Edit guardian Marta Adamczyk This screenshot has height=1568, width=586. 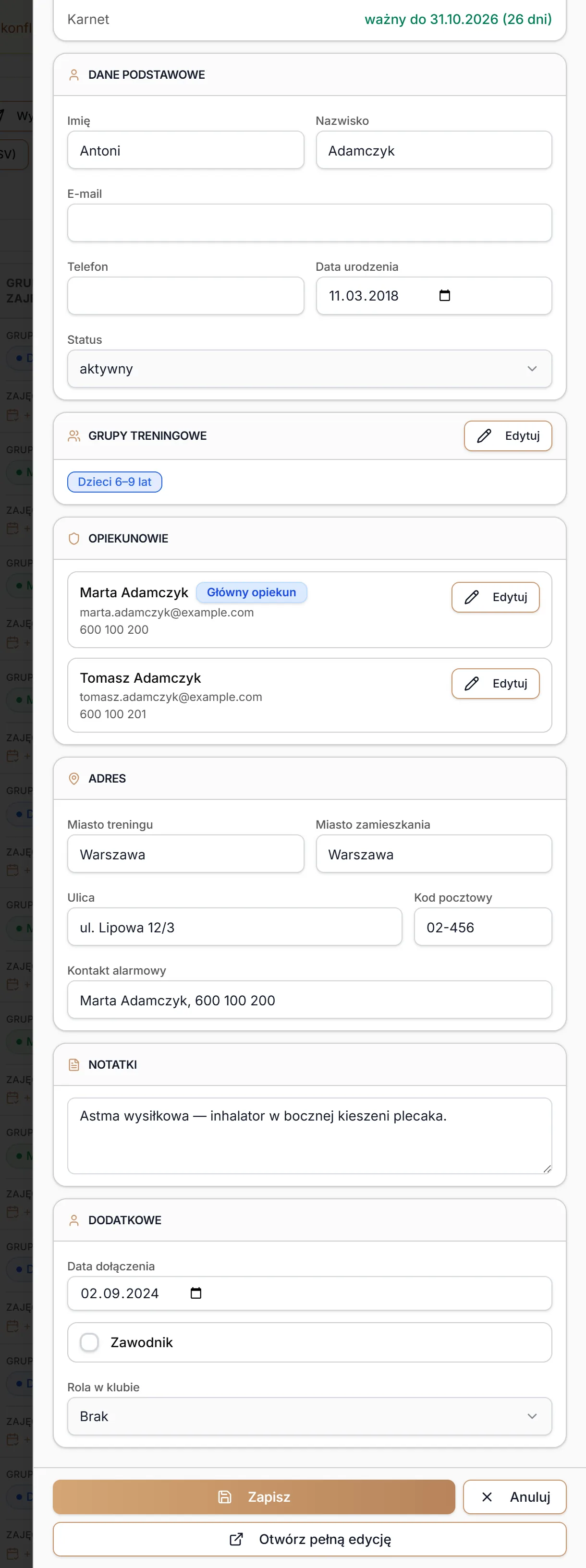pos(495,597)
